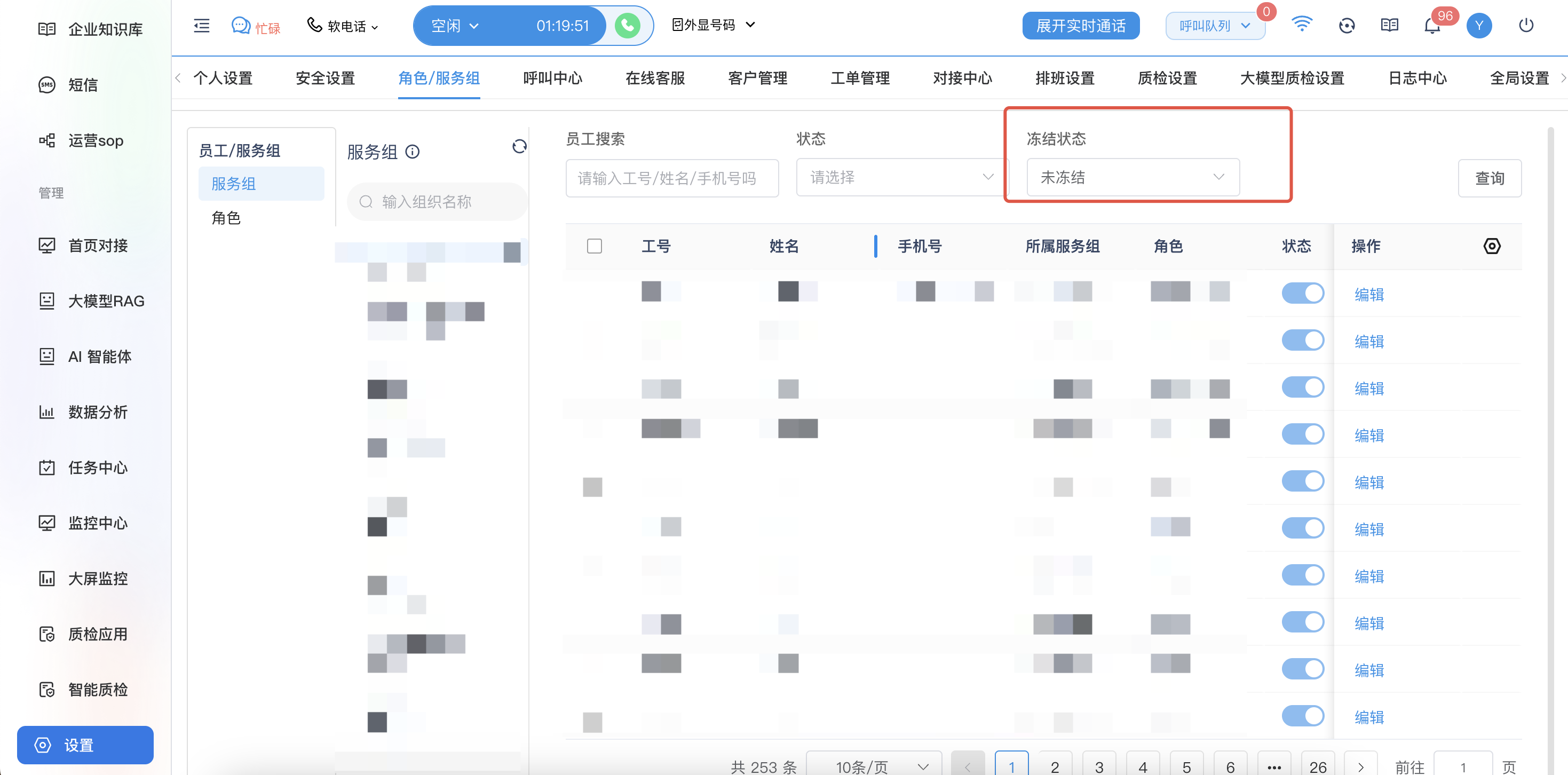Click 编辑 in the first row
The height and width of the screenshot is (775, 1568).
pos(1369,295)
